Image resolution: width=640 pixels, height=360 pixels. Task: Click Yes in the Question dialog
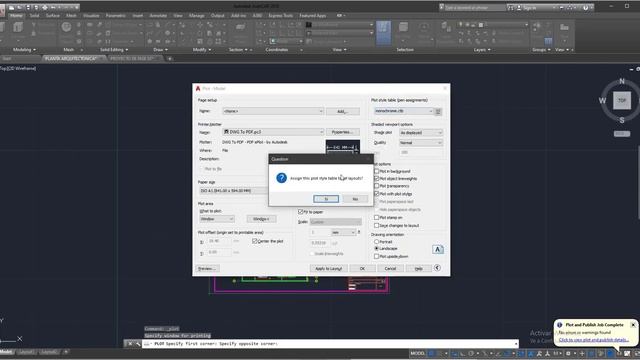click(x=326, y=199)
